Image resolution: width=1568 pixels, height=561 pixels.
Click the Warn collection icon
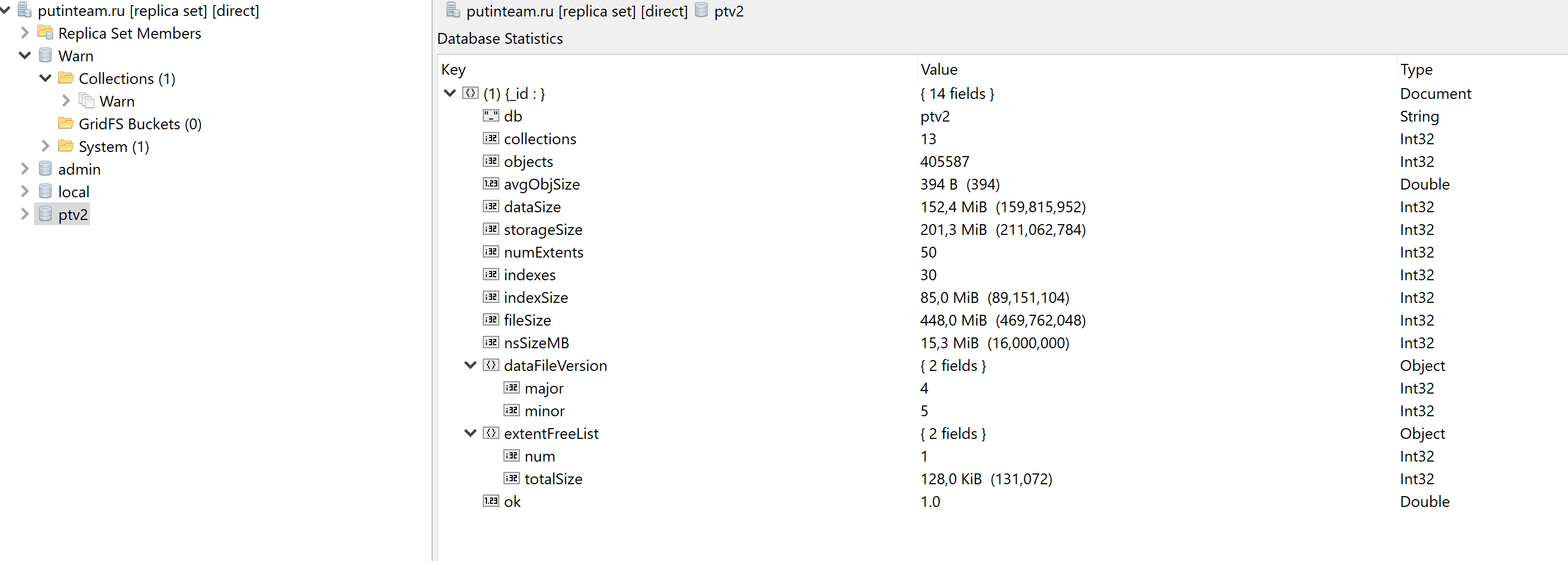[87, 100]
